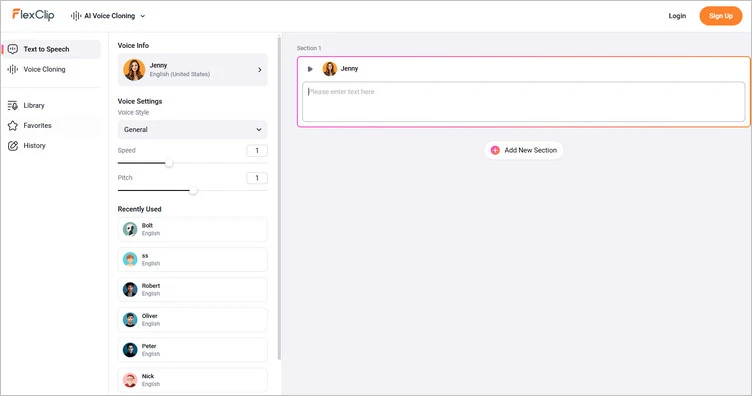
Task: Click the 'English (United States)' text
Action: coord(180,74)
